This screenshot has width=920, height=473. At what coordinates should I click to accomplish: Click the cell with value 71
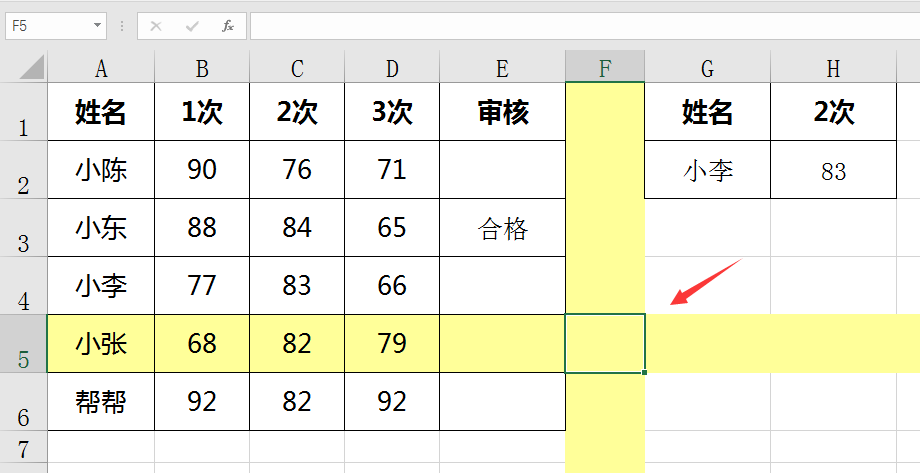(392, 170)
